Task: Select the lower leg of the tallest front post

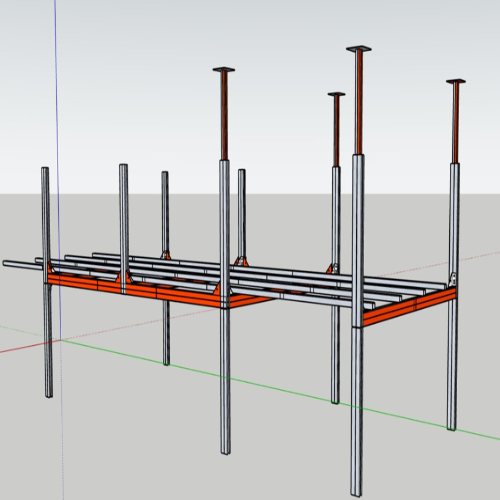Action: tap(356, 412)
